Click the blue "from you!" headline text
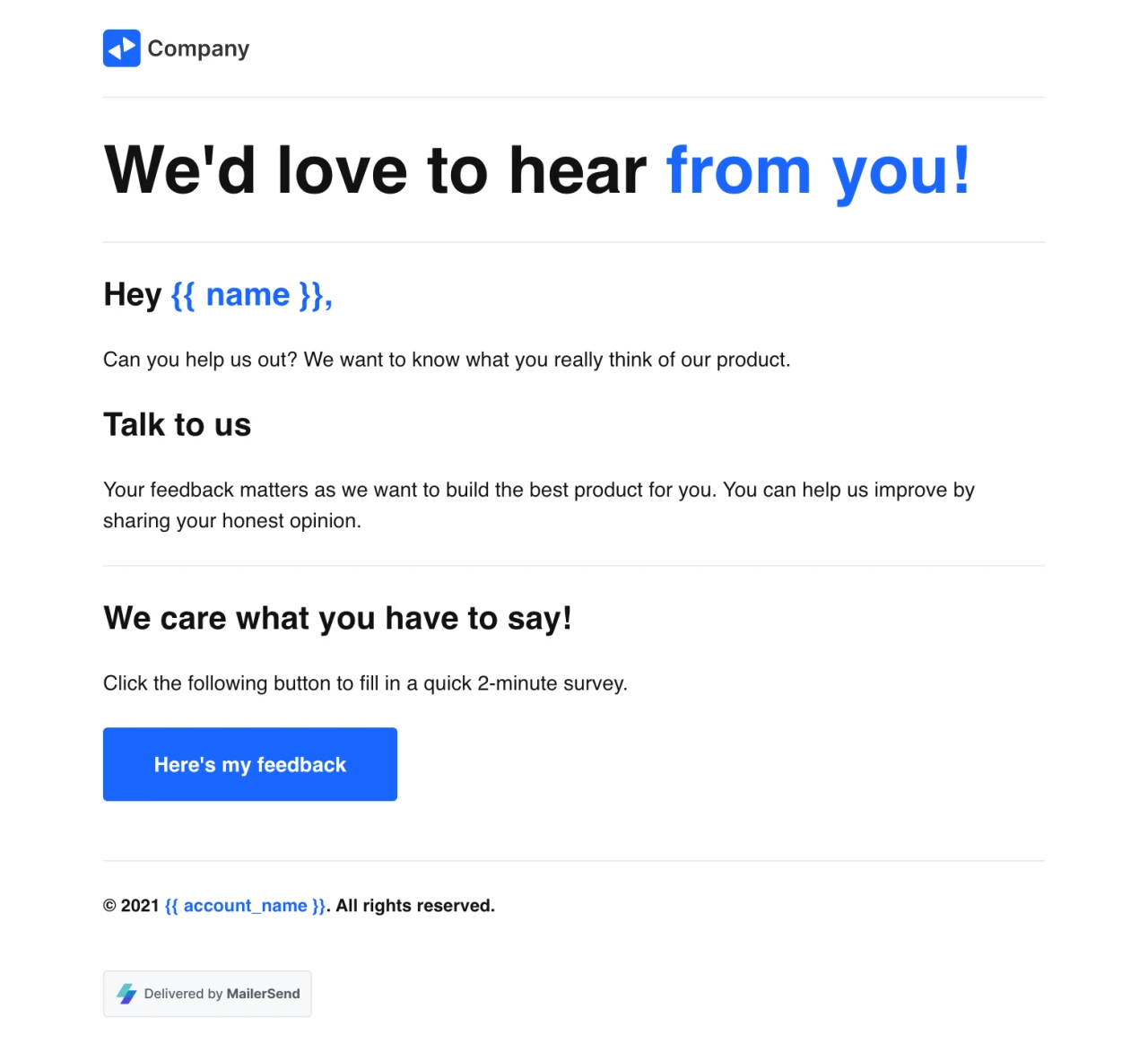The height and width of the screenshot is (1052, 1148). coord(817,170)
